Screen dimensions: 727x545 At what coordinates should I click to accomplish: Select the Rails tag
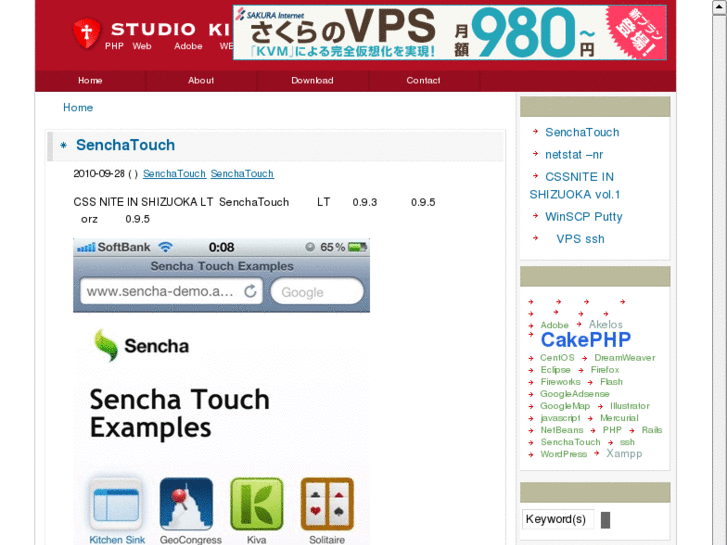pyautogui.click(x=652, y=430)
